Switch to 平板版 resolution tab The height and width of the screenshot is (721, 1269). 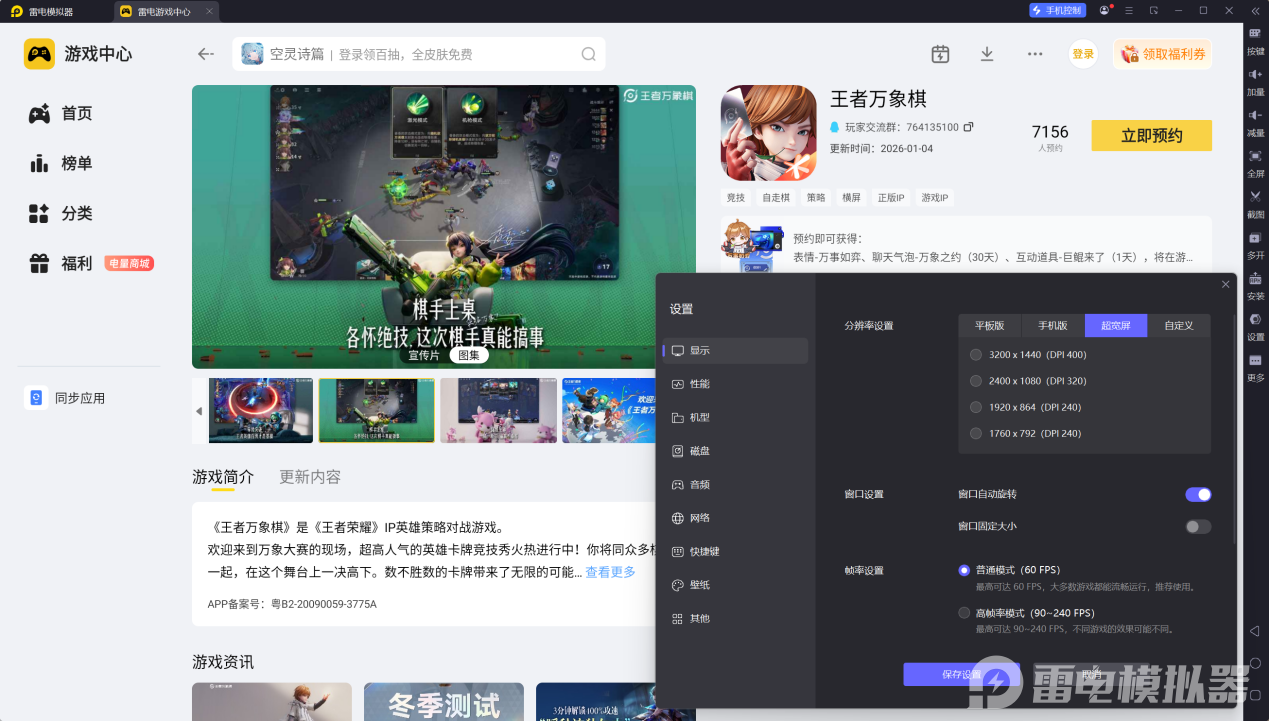990,325
